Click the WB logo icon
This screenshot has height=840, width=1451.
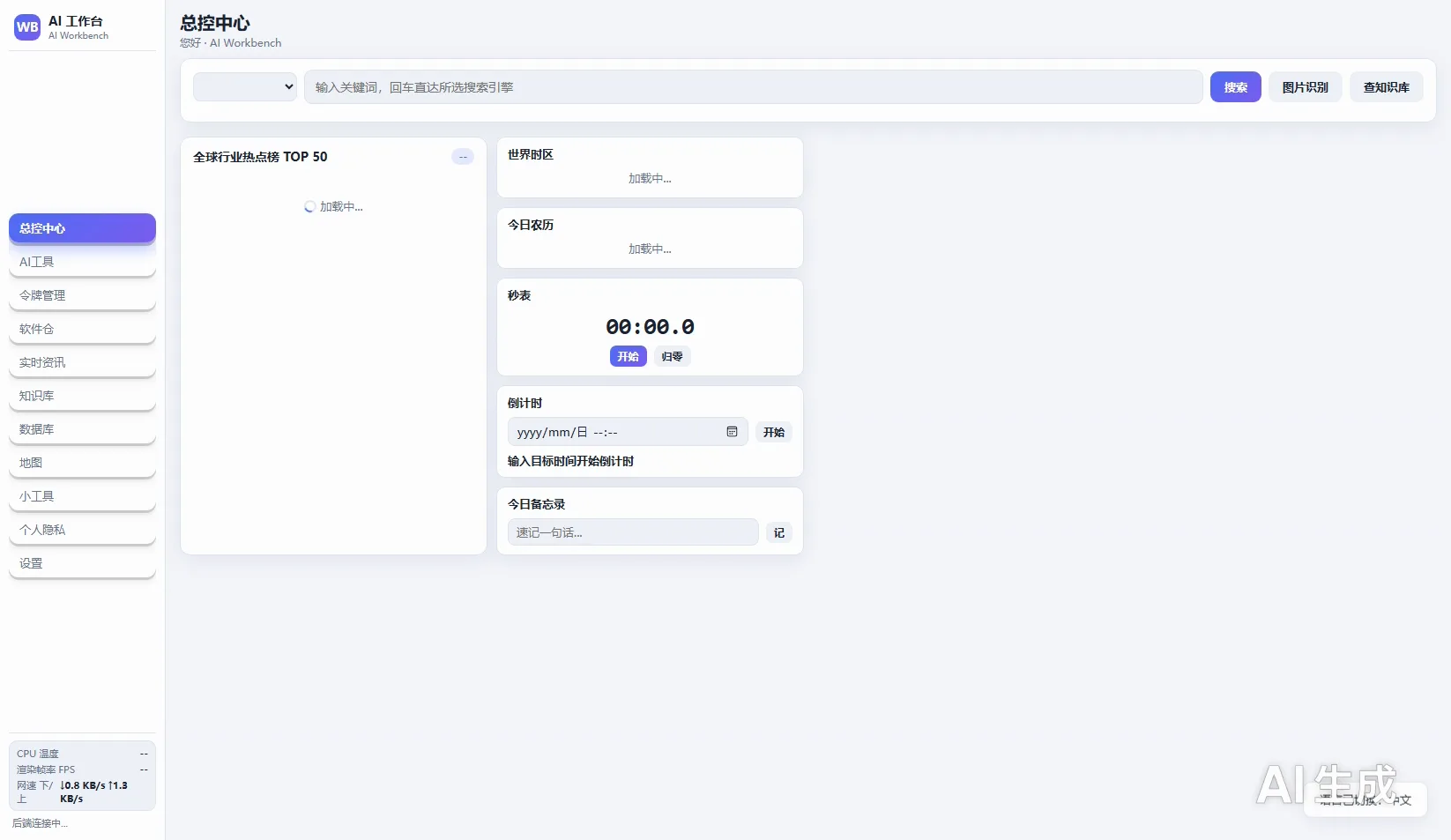click(27, 27)
